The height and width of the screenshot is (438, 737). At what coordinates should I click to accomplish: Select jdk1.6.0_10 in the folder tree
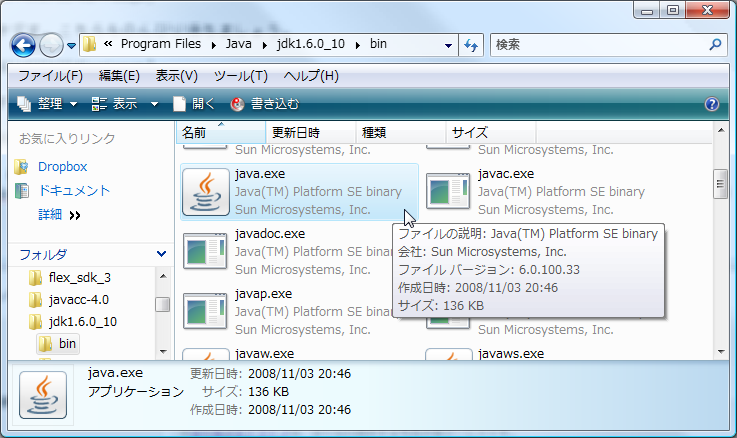(x=83, y=322)
